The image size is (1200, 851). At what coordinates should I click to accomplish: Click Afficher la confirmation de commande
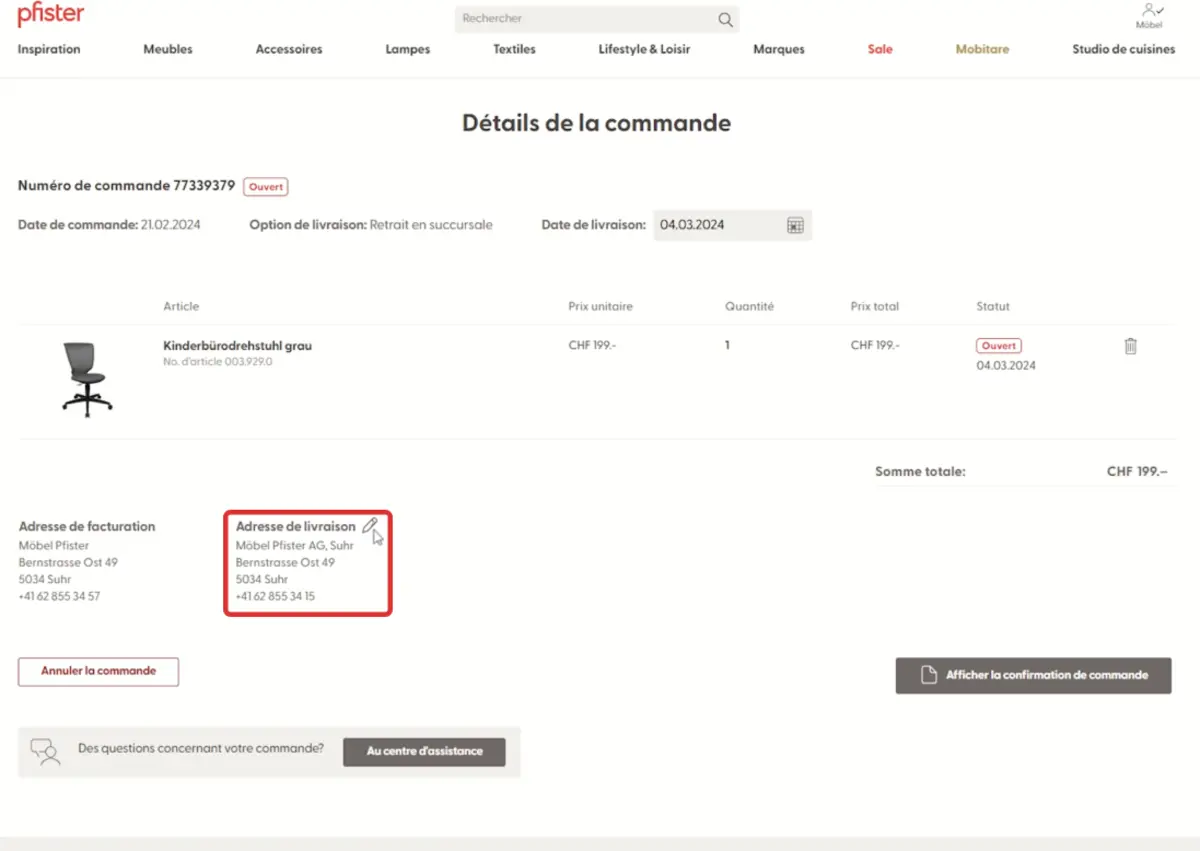coord(1033,675)
